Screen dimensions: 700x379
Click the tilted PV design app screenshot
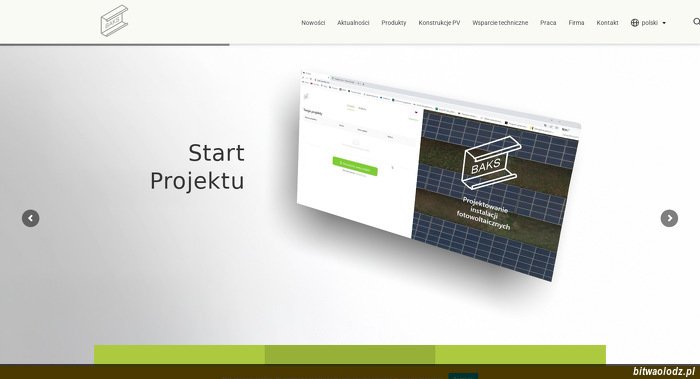pyautogui.click(x=438, y=175)
